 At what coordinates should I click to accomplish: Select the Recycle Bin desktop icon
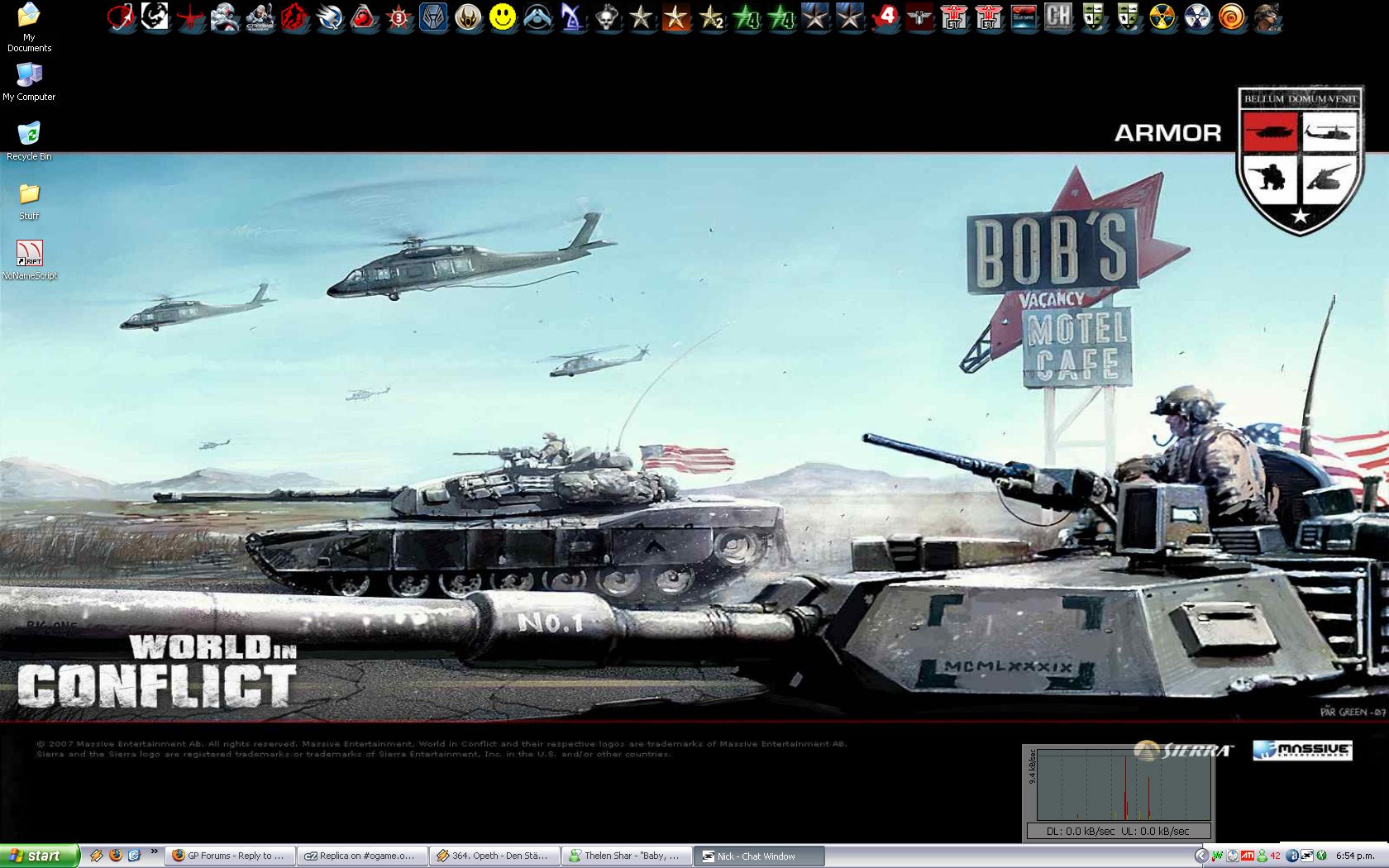tap(29, 141)
